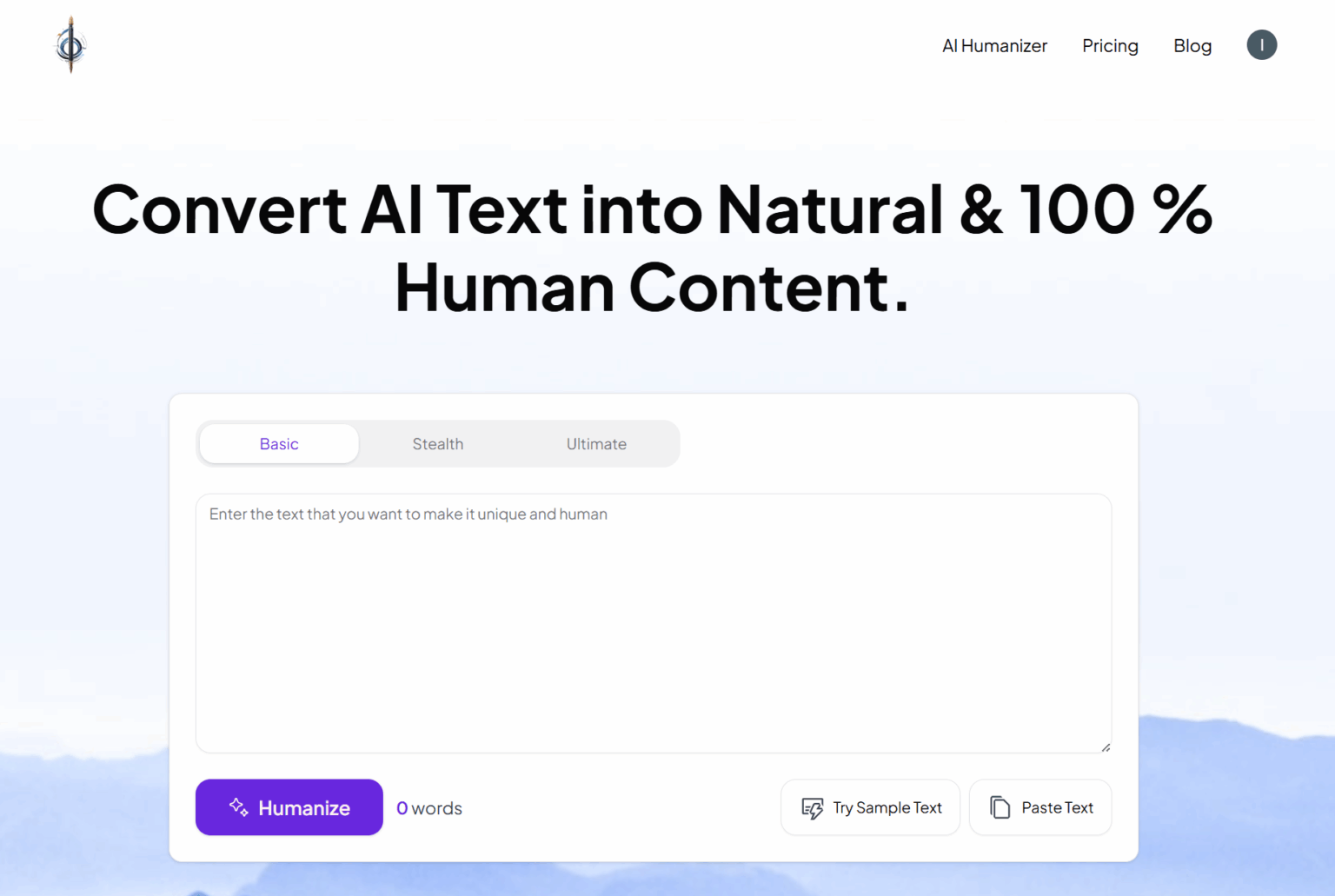Click the clipboard icon beside Paste Text label
The height and width of the screenshot is (896, 1335).
(1000, 807)
